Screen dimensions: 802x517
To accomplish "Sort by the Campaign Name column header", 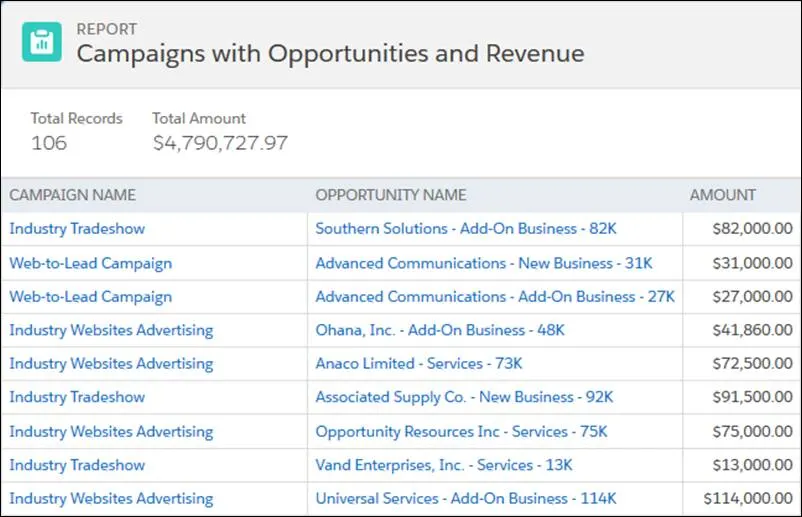I will click(x=72, y=195).
